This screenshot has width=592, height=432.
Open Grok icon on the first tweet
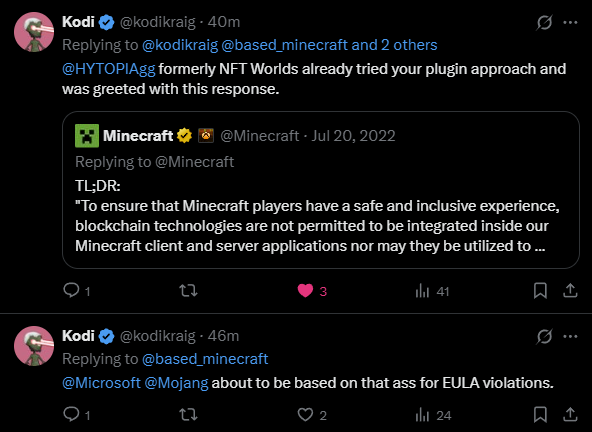pyautogui.click(x=544, y=22)
